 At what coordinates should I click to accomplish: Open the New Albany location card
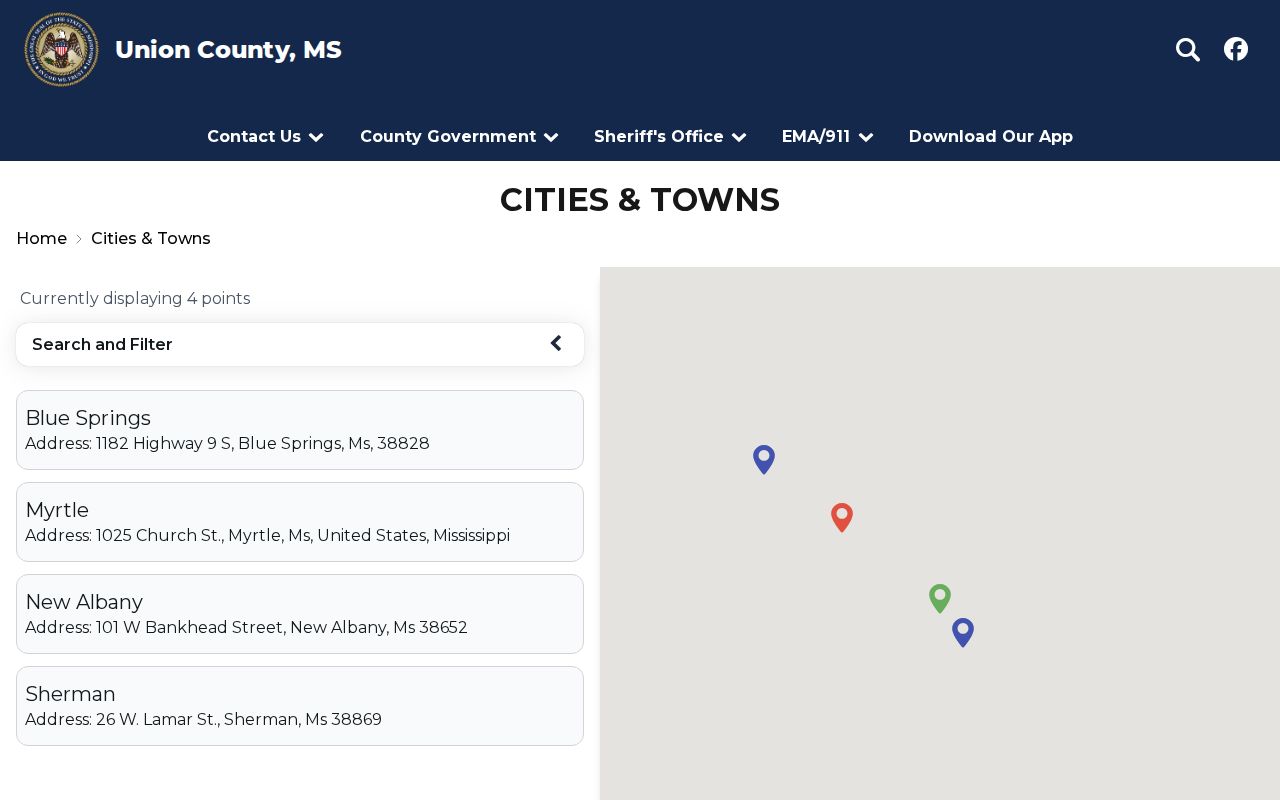pyautogui.click(x=300, y=614)
